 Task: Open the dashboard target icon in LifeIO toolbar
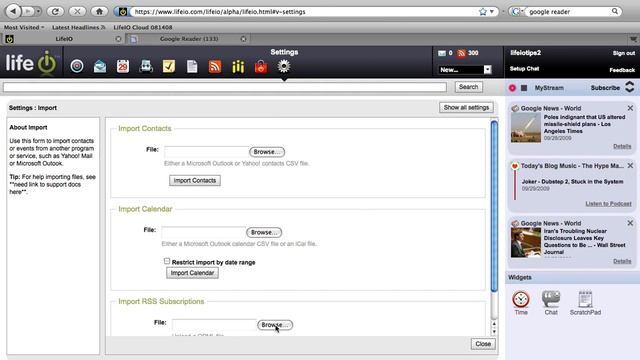(77, 66)
